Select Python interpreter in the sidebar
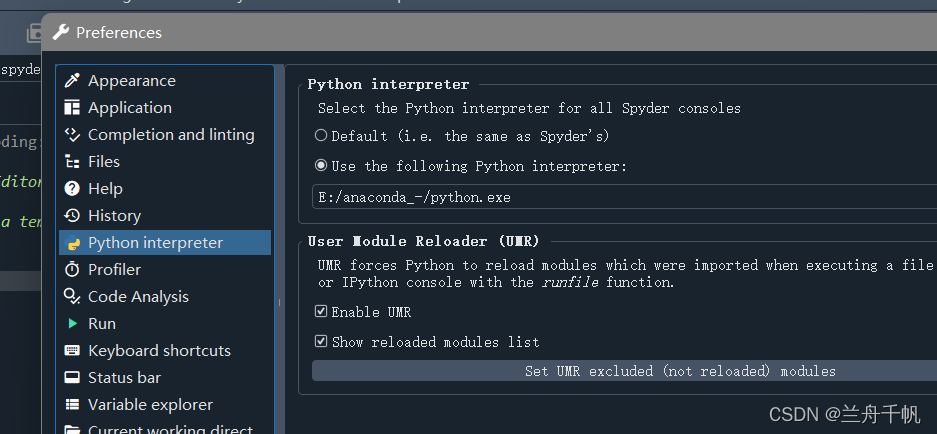 (155, 243)
